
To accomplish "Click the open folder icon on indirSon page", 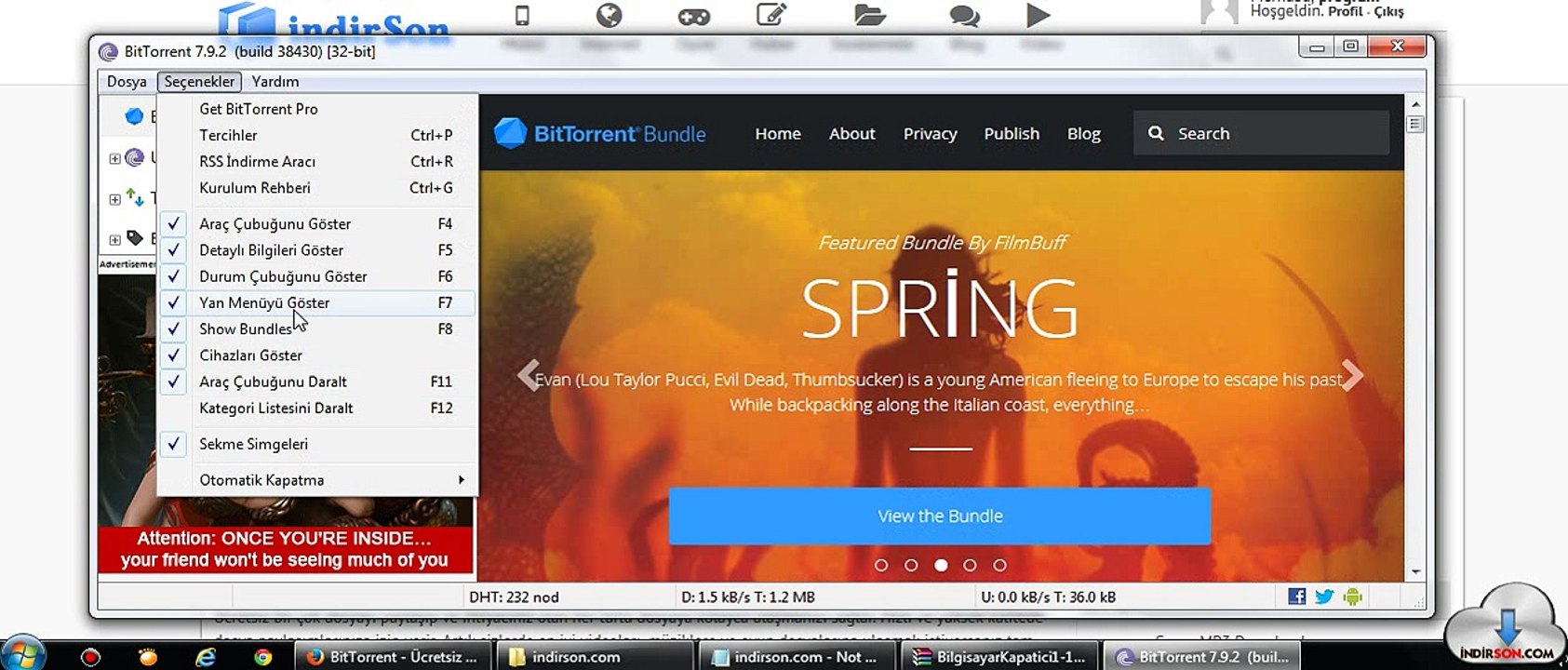I will 870,15.
